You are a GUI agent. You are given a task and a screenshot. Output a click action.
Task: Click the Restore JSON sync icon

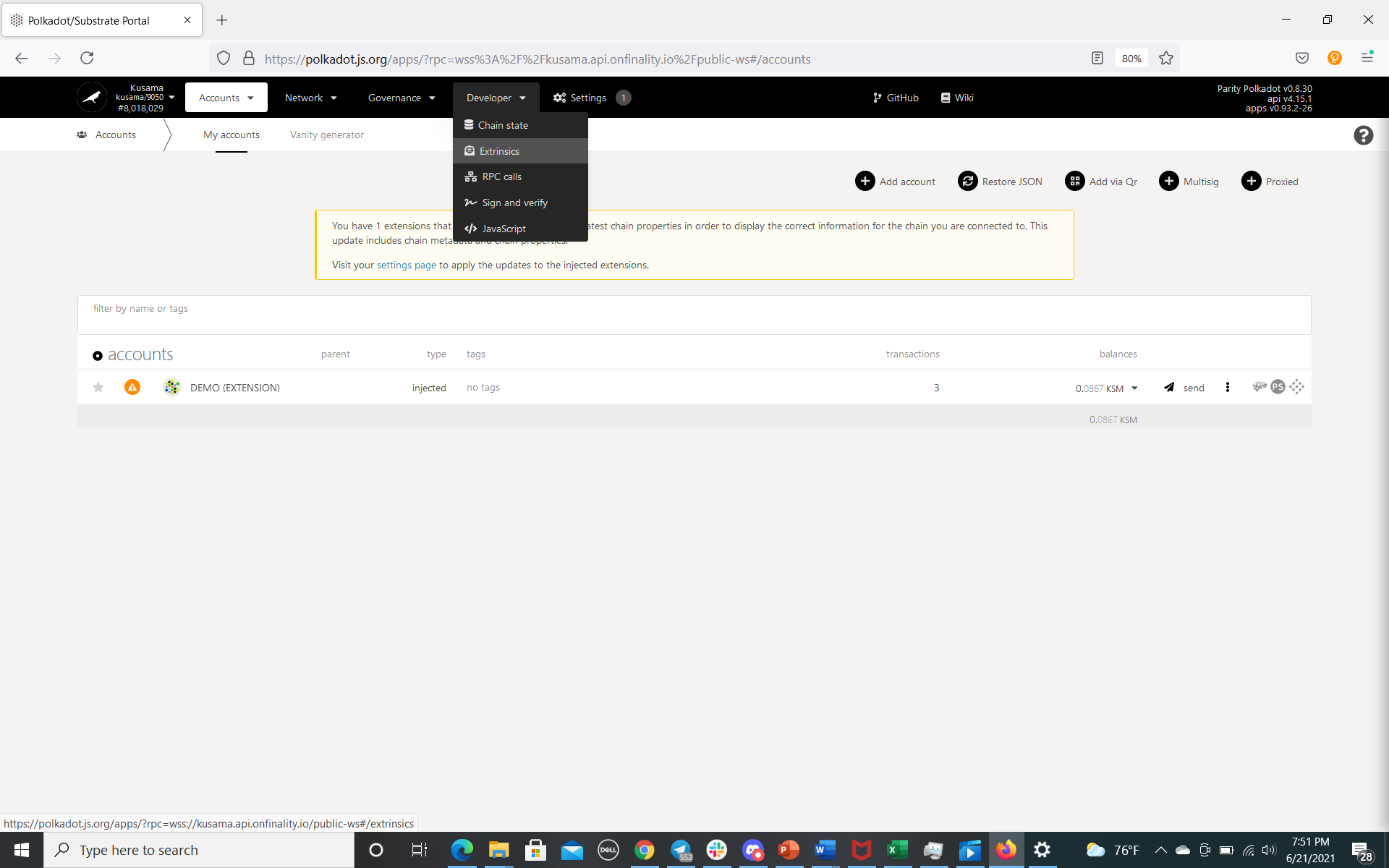967,182
